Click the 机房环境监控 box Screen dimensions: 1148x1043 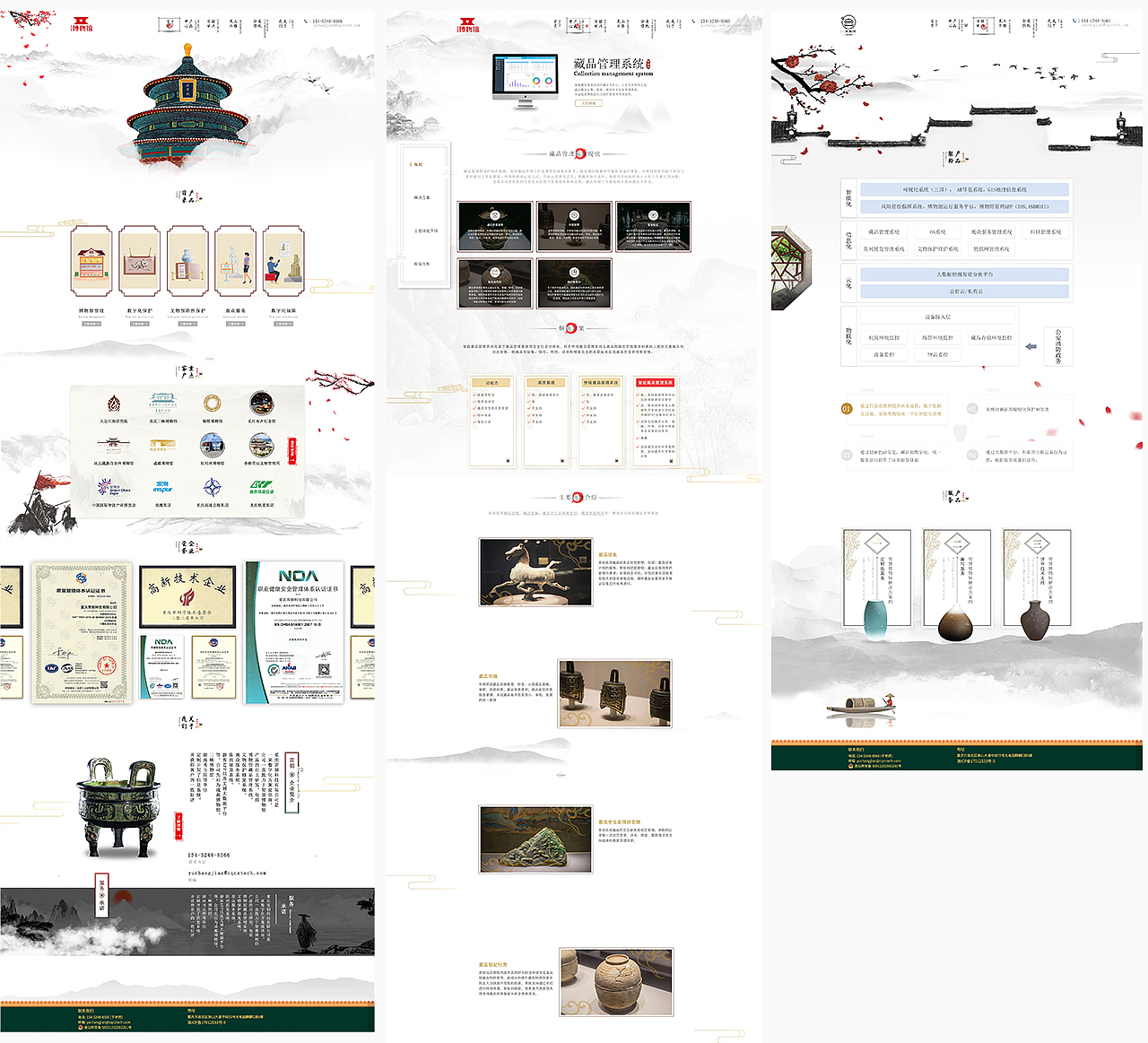(884, 338)
